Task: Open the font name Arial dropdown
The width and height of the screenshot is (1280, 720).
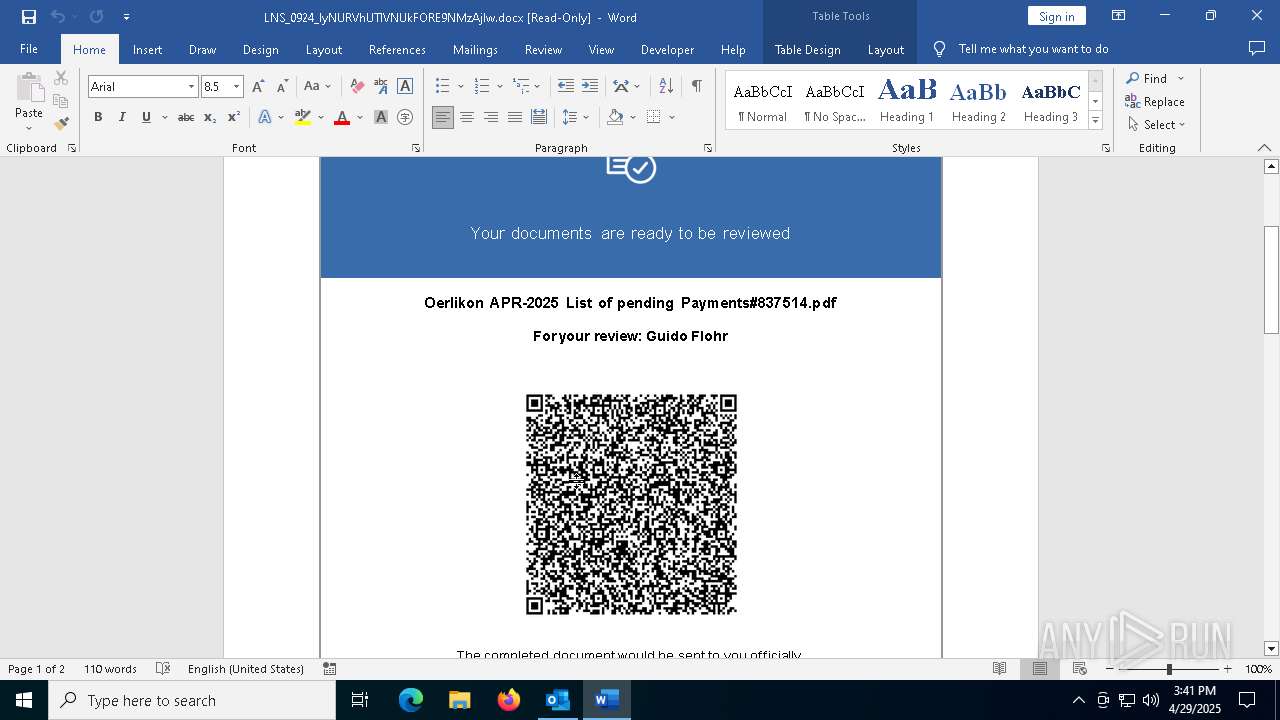Action: pos(191,87)
